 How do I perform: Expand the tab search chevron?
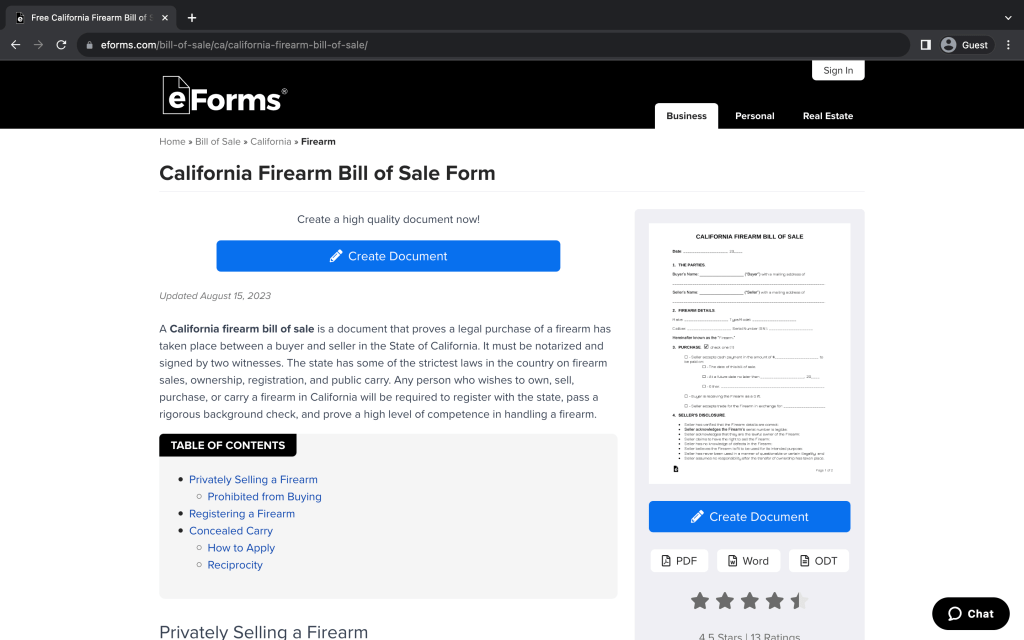[1007, 17]
